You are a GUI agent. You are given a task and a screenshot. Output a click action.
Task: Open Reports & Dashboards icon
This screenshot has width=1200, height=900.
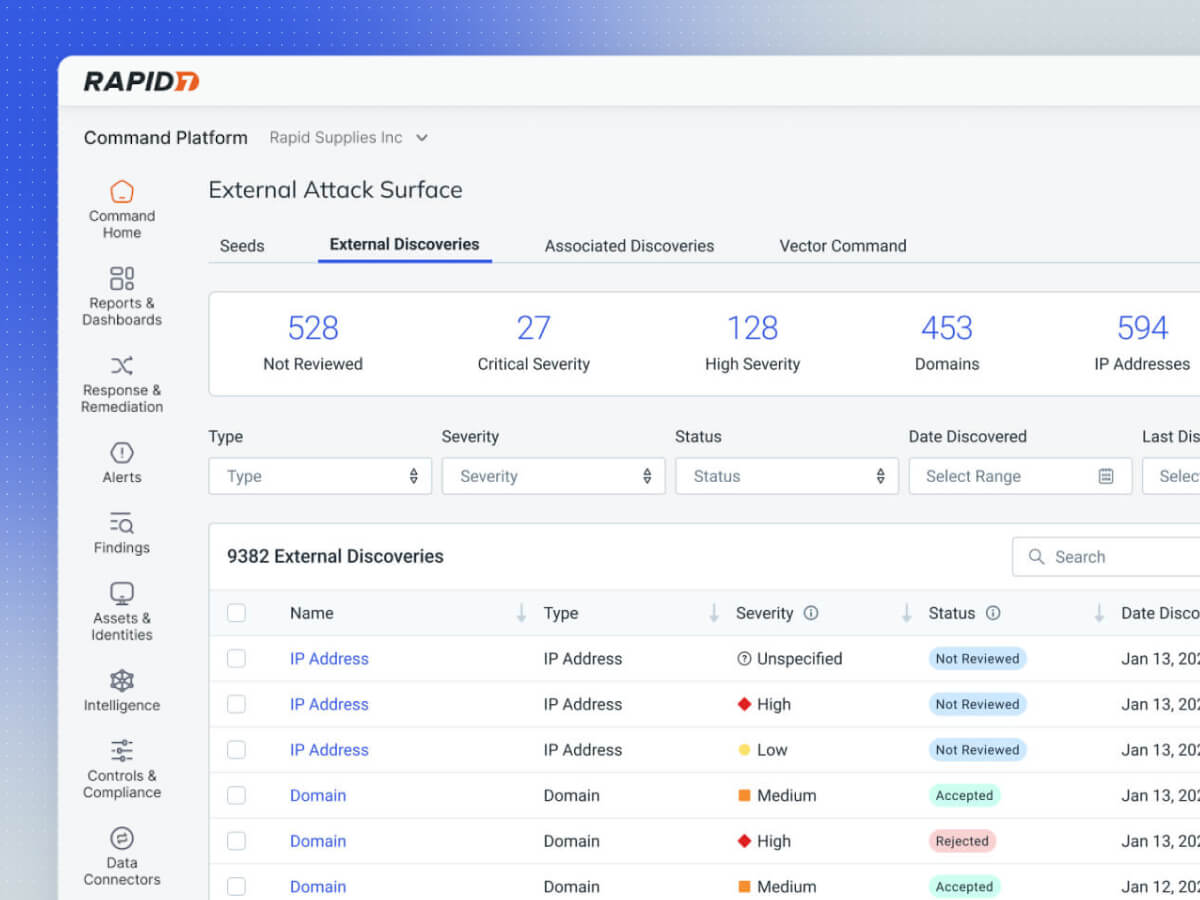pos(122,278)
